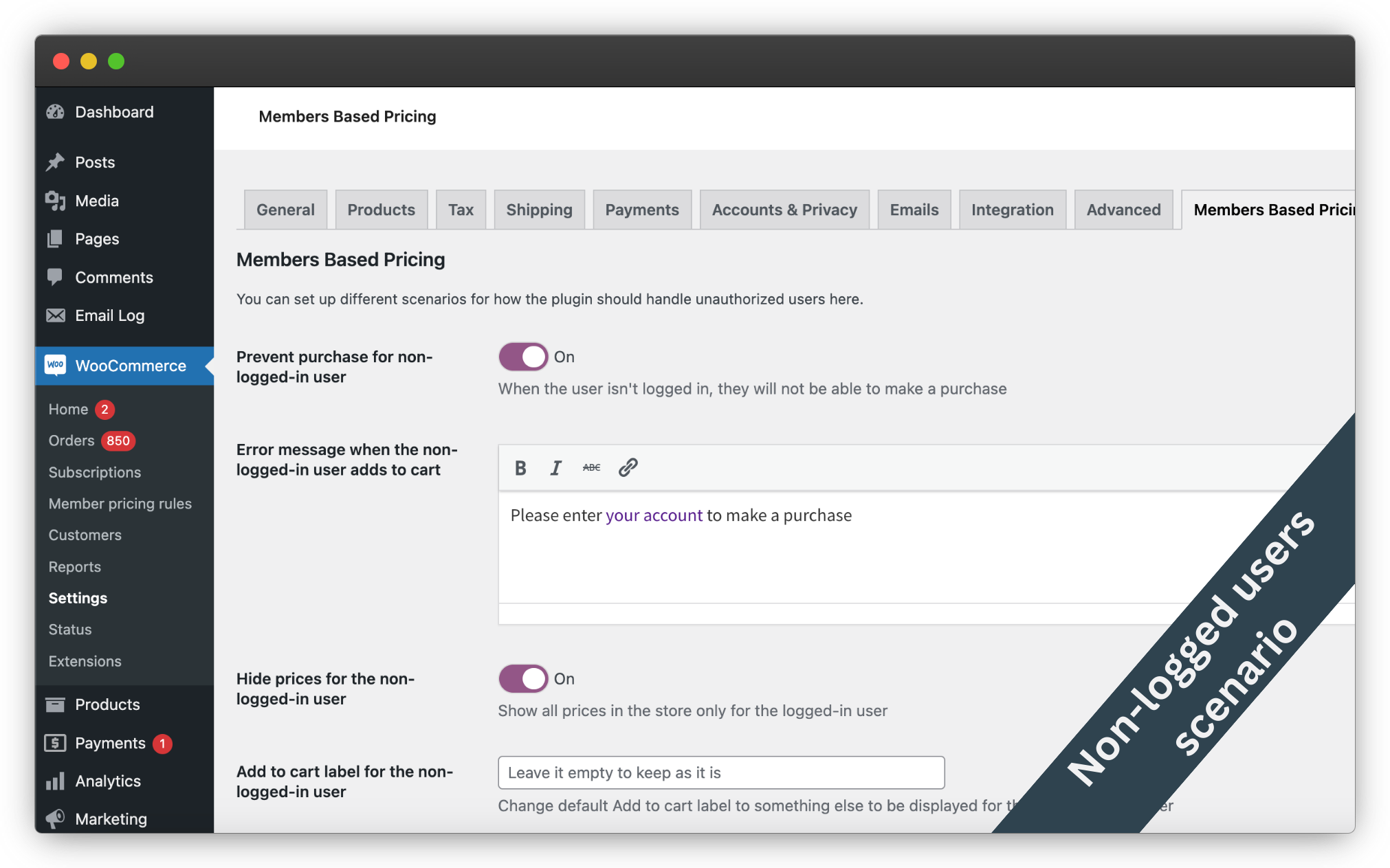
Task: Apply strikethrough formatting in editor toolbar
Action: click(591, 468)
